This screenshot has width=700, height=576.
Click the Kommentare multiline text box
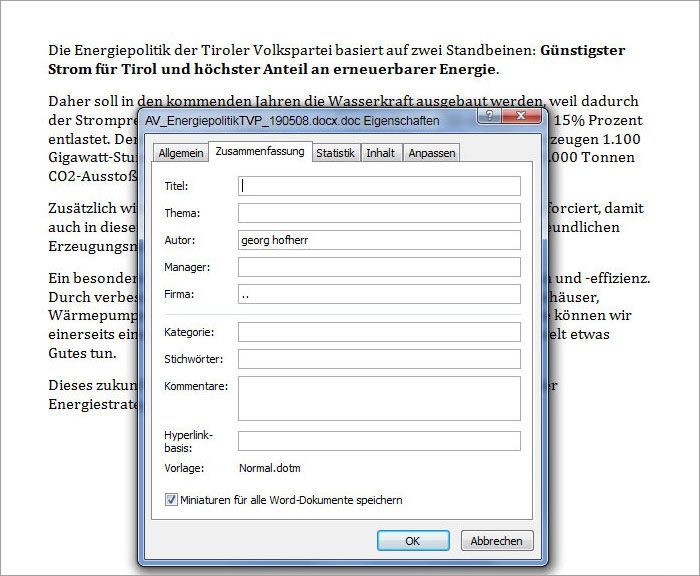379,398
